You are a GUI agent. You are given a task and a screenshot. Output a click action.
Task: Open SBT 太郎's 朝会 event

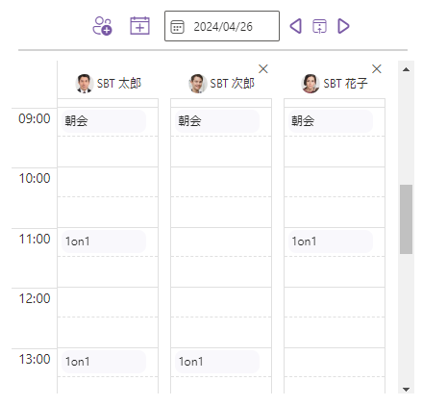coord(104,121)
